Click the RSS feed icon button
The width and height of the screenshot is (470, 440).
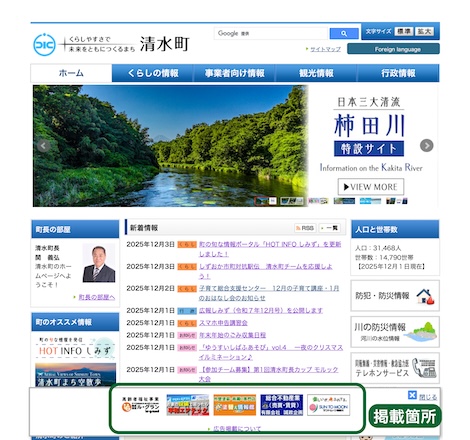[305, 228]
